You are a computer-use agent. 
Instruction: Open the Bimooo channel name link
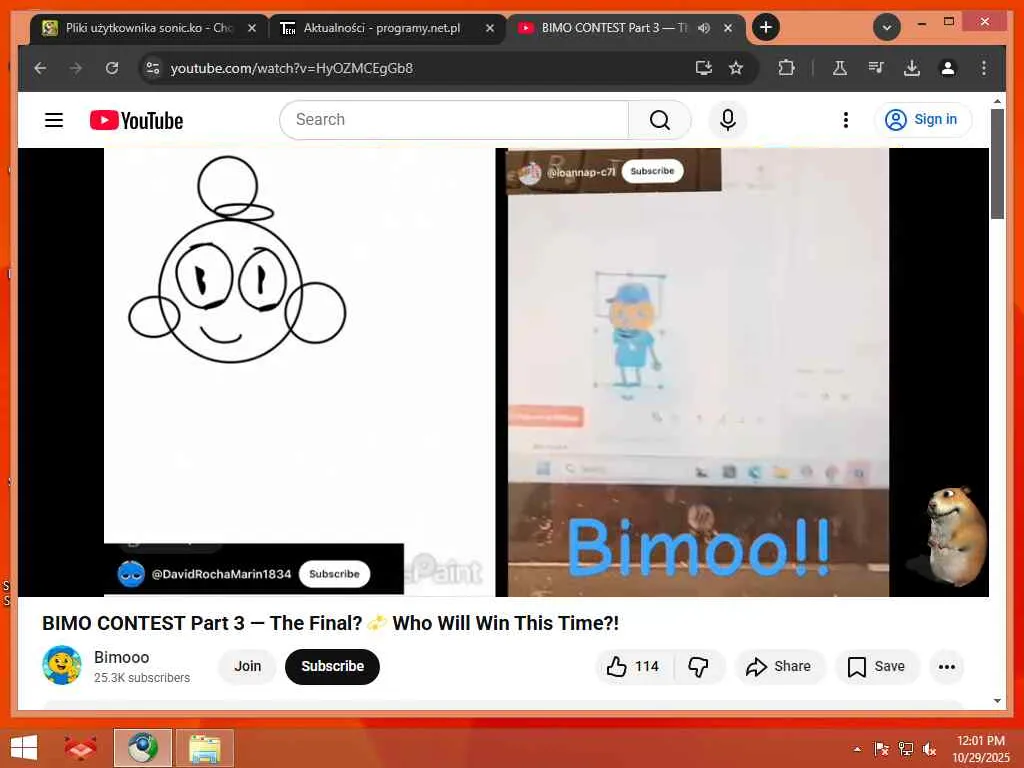(x=121, y=657)
